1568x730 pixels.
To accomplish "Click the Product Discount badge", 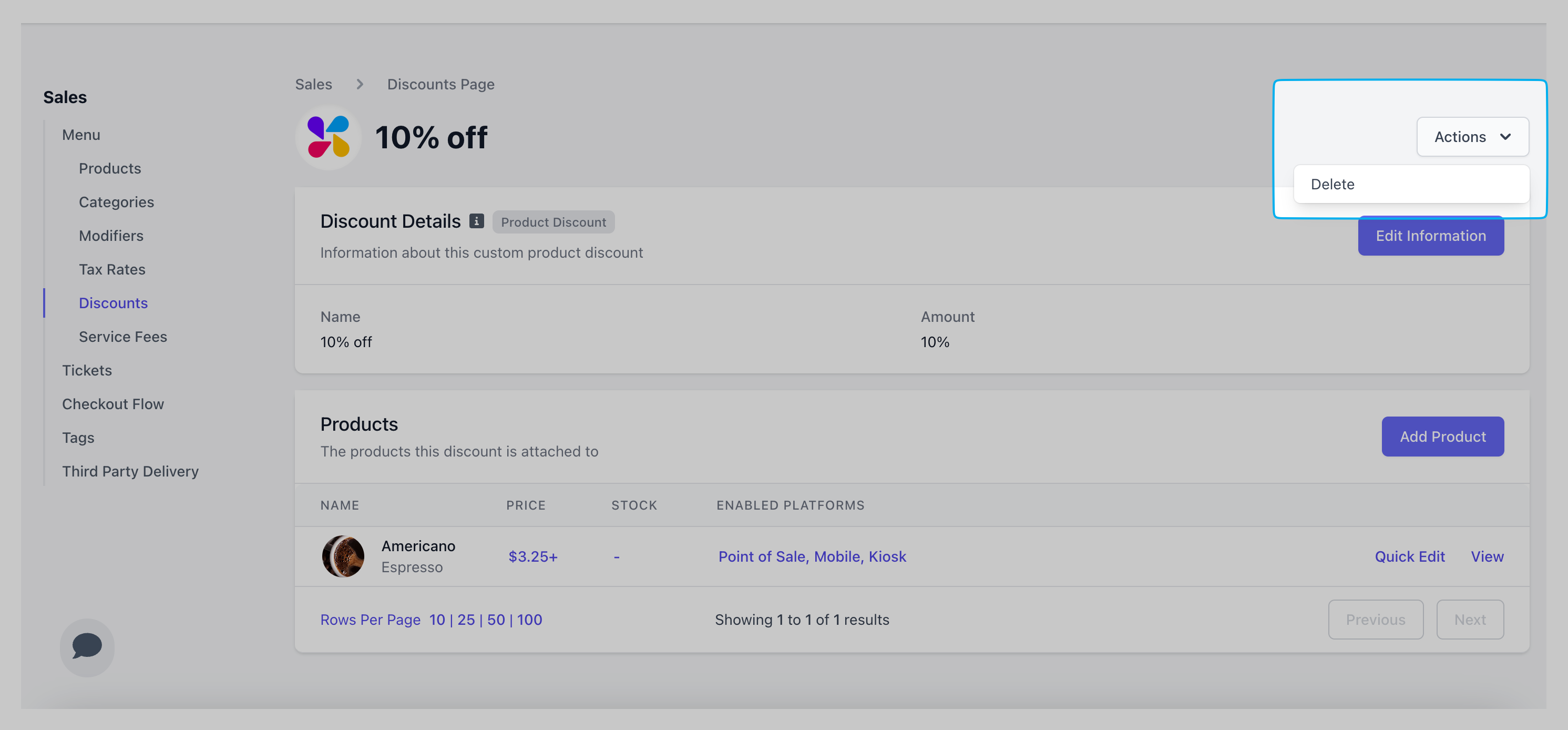I will click(x=552, y=222).
